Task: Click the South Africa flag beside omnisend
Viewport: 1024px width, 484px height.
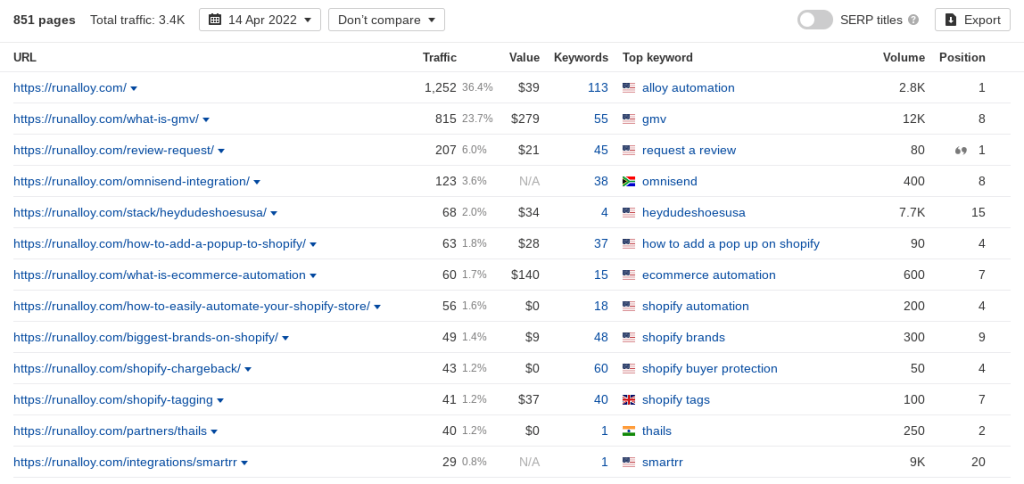Action: (629, 182)
